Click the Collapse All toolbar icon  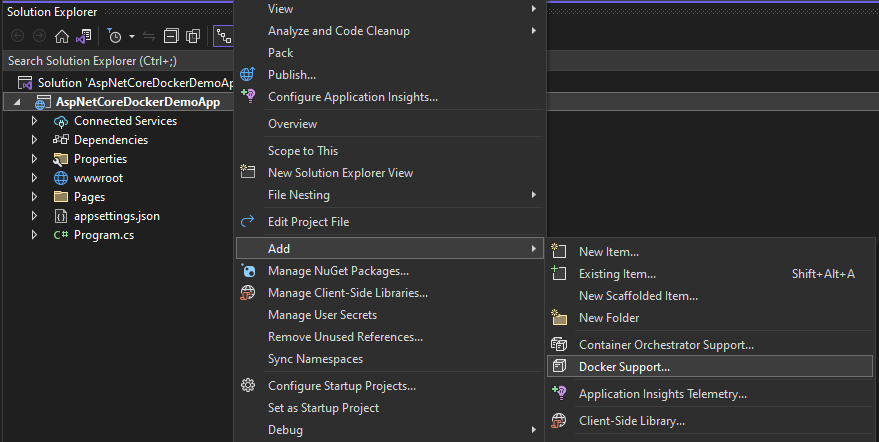171,36
